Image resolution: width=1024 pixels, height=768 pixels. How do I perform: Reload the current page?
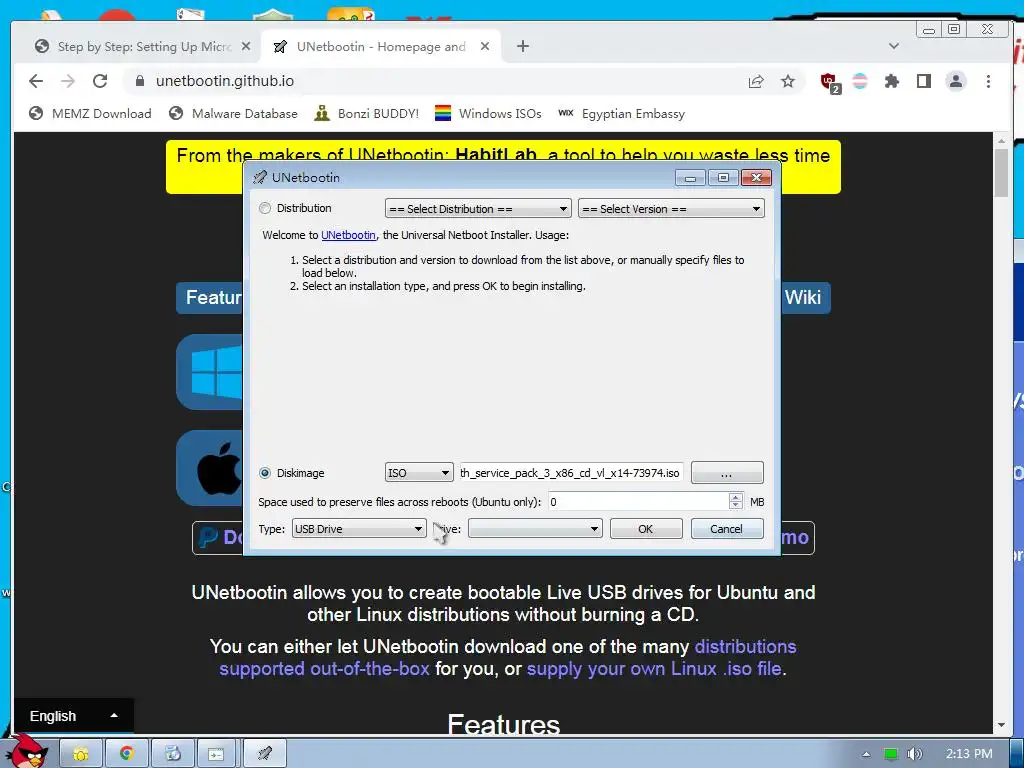click(x=100, y=81)
